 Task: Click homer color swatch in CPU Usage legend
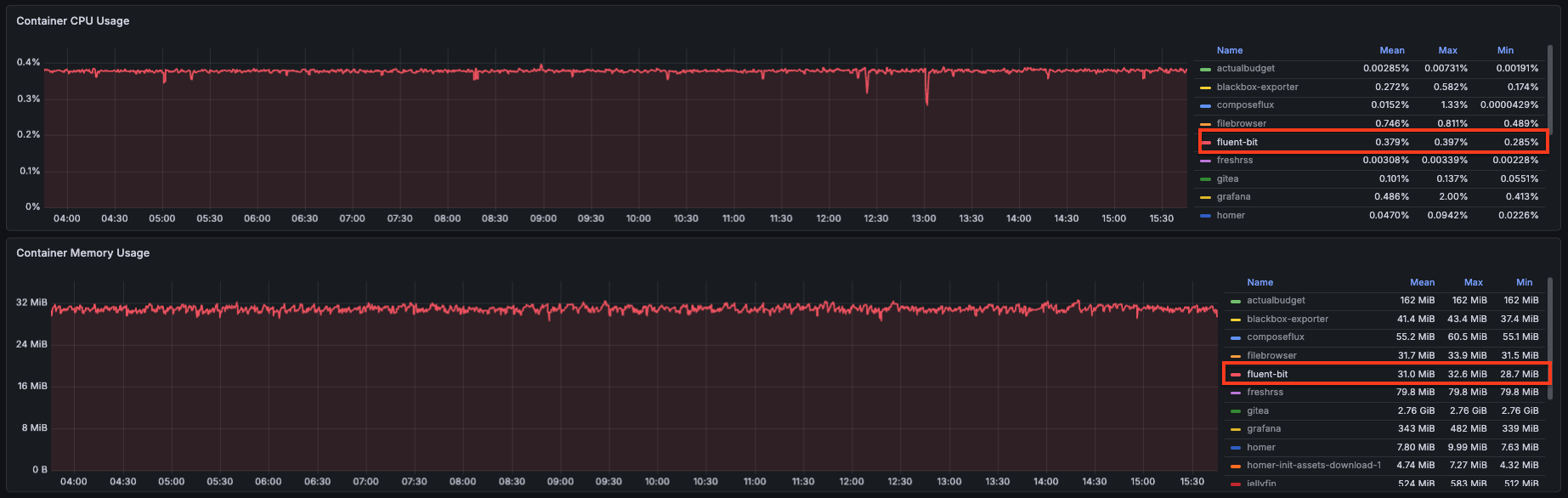(x=1205, y=216)
